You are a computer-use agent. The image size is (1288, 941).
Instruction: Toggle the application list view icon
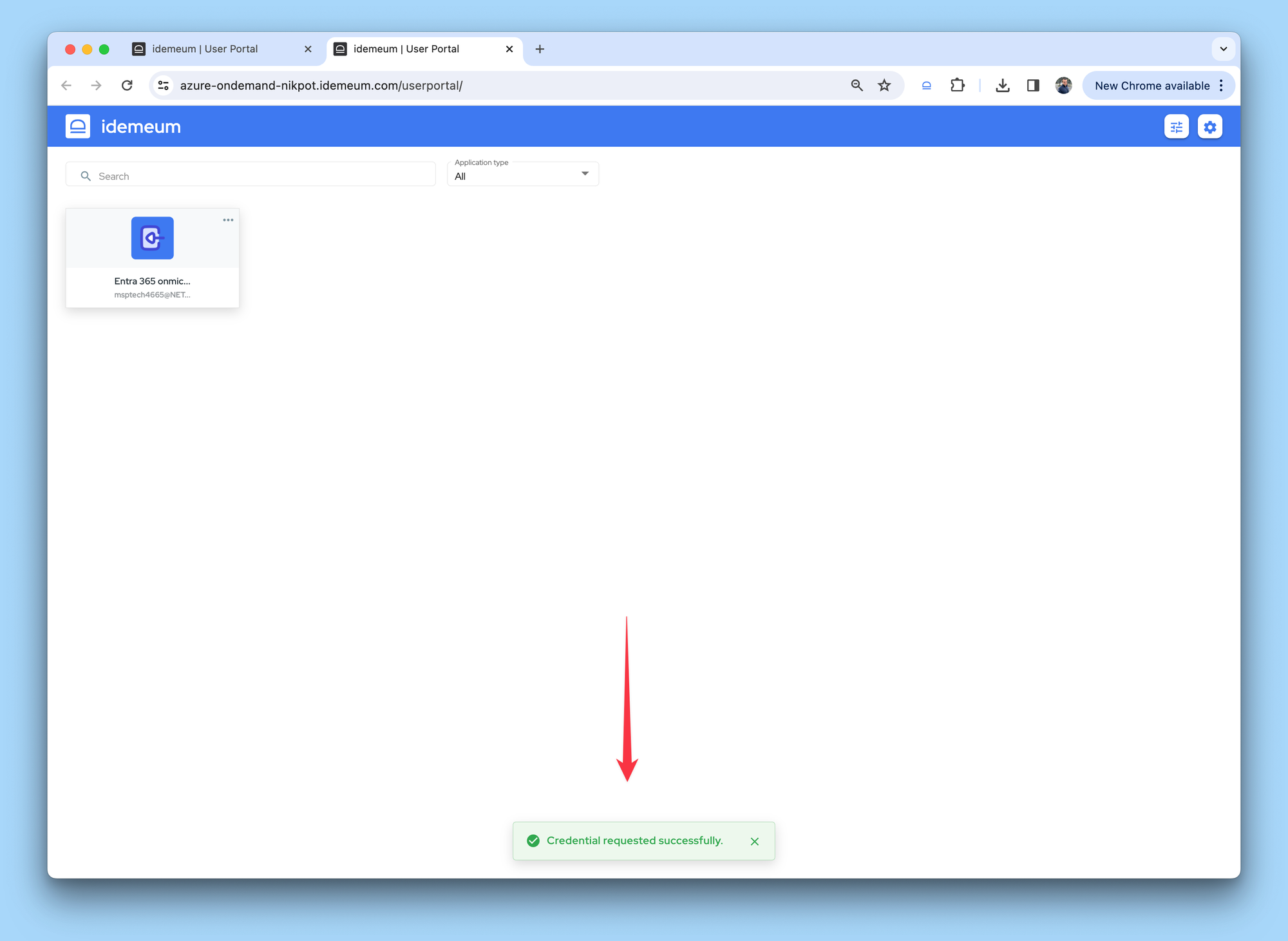pos(1177,126)
